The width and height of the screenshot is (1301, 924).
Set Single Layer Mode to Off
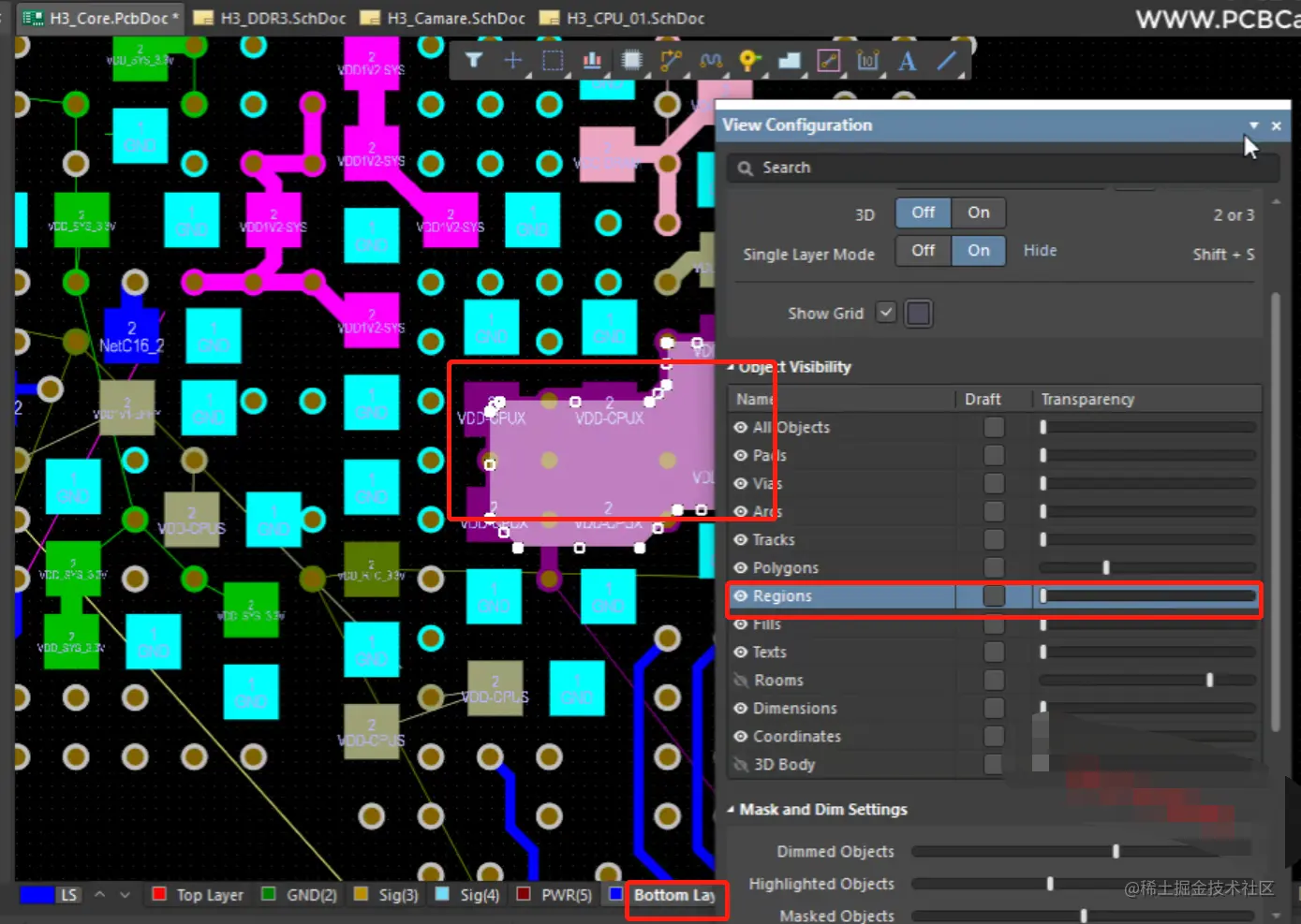[924, 251]
